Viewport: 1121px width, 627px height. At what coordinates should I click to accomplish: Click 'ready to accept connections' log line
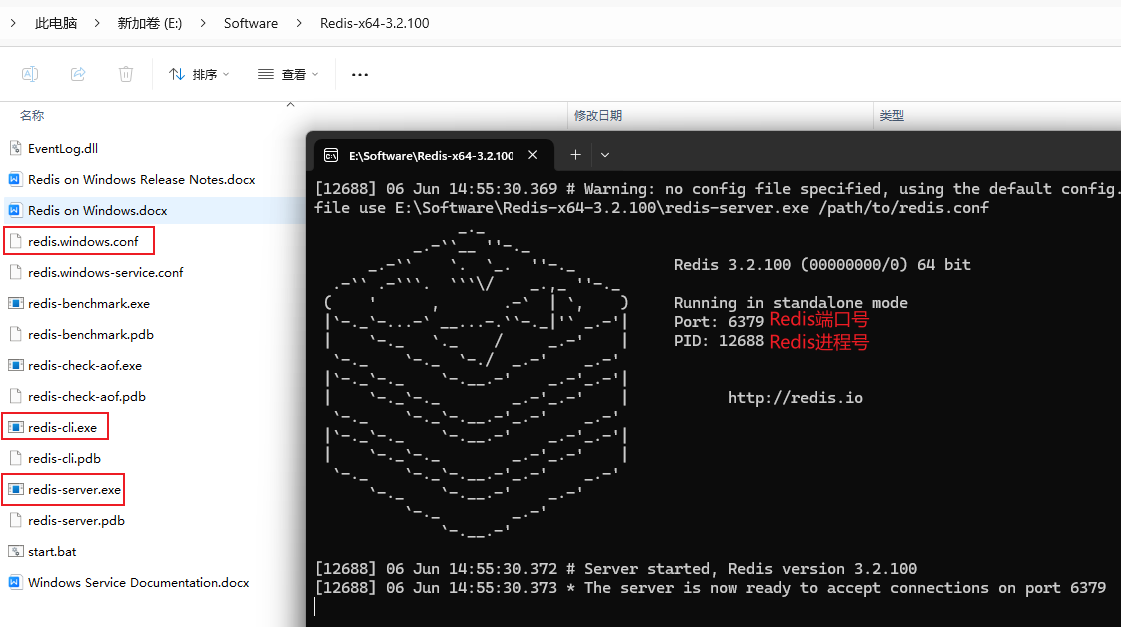[710, 588]
